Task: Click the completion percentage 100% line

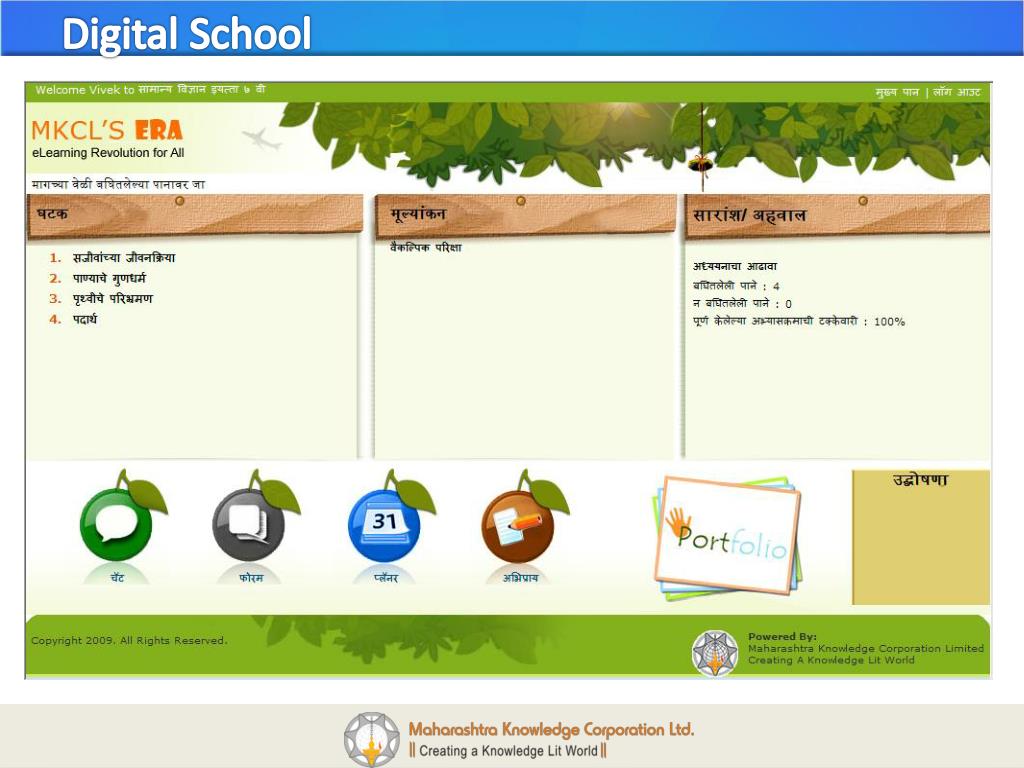Action: [799, 321]
